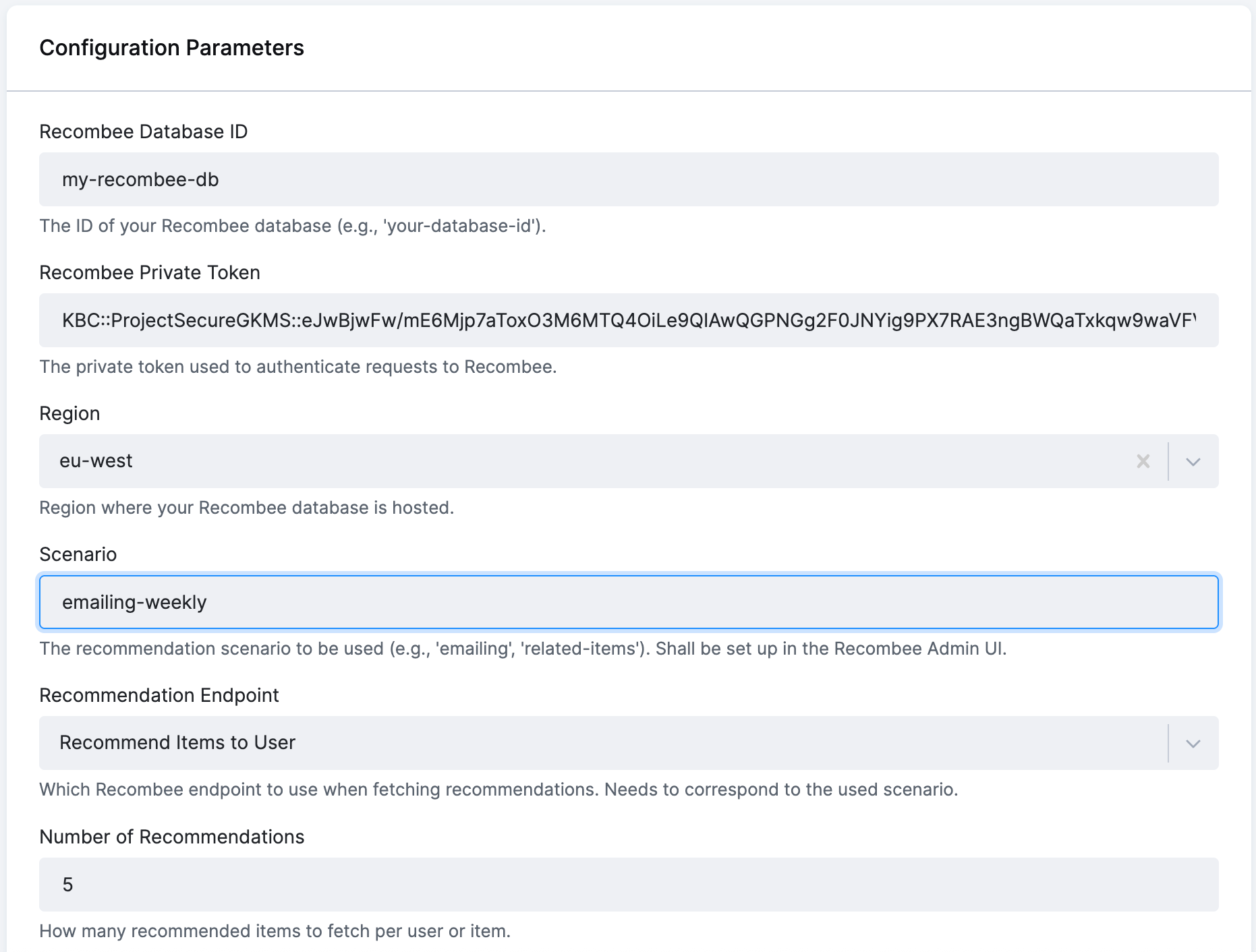Click the Region field label
1256x952 pixels.
69,413
